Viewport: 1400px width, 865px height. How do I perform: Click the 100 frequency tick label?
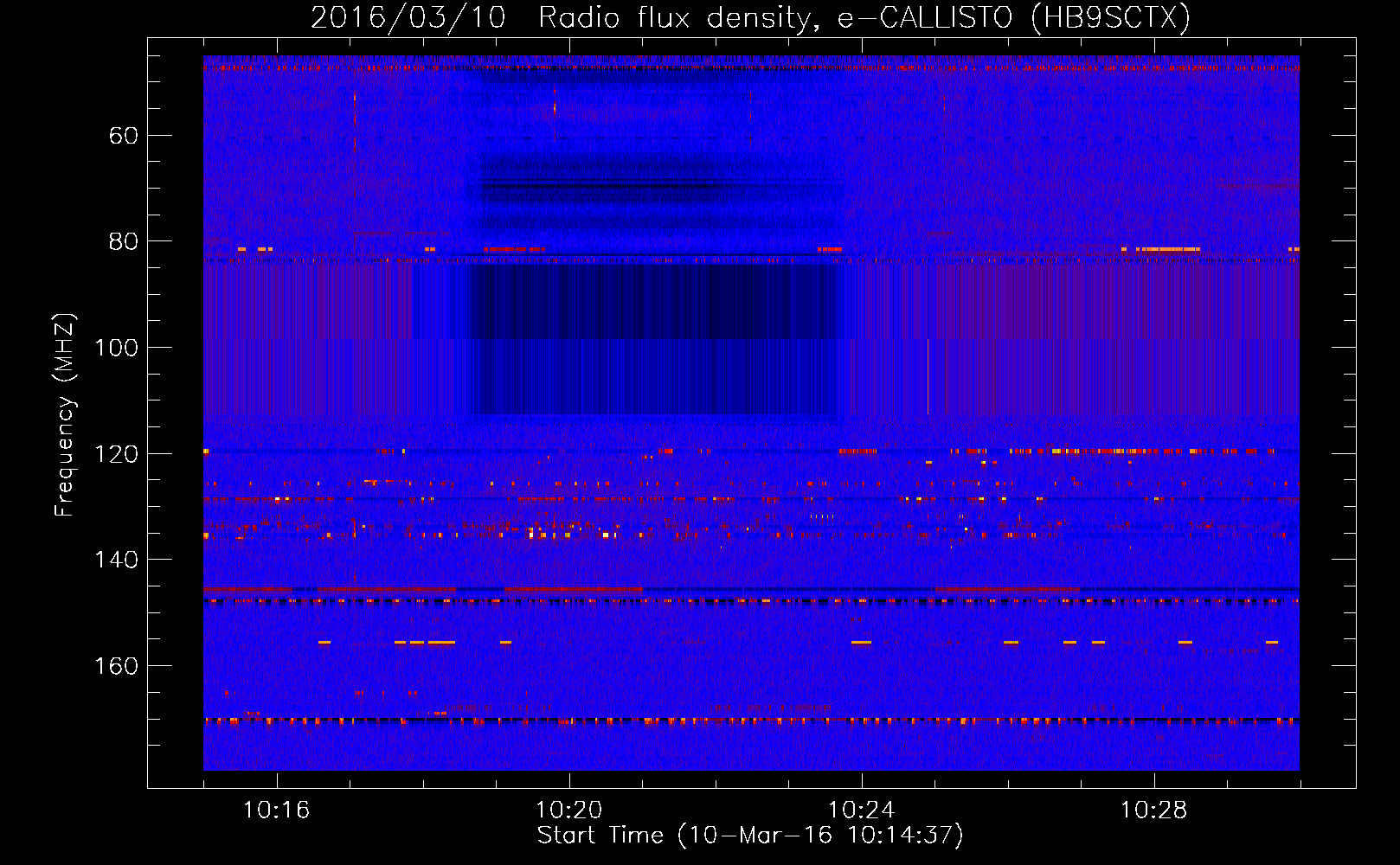116,348
